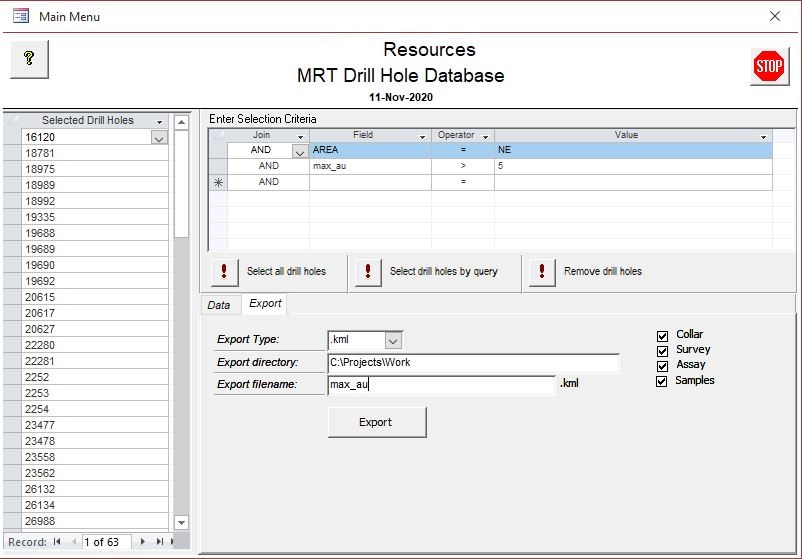Go to next record in navigator

(143, 542)
